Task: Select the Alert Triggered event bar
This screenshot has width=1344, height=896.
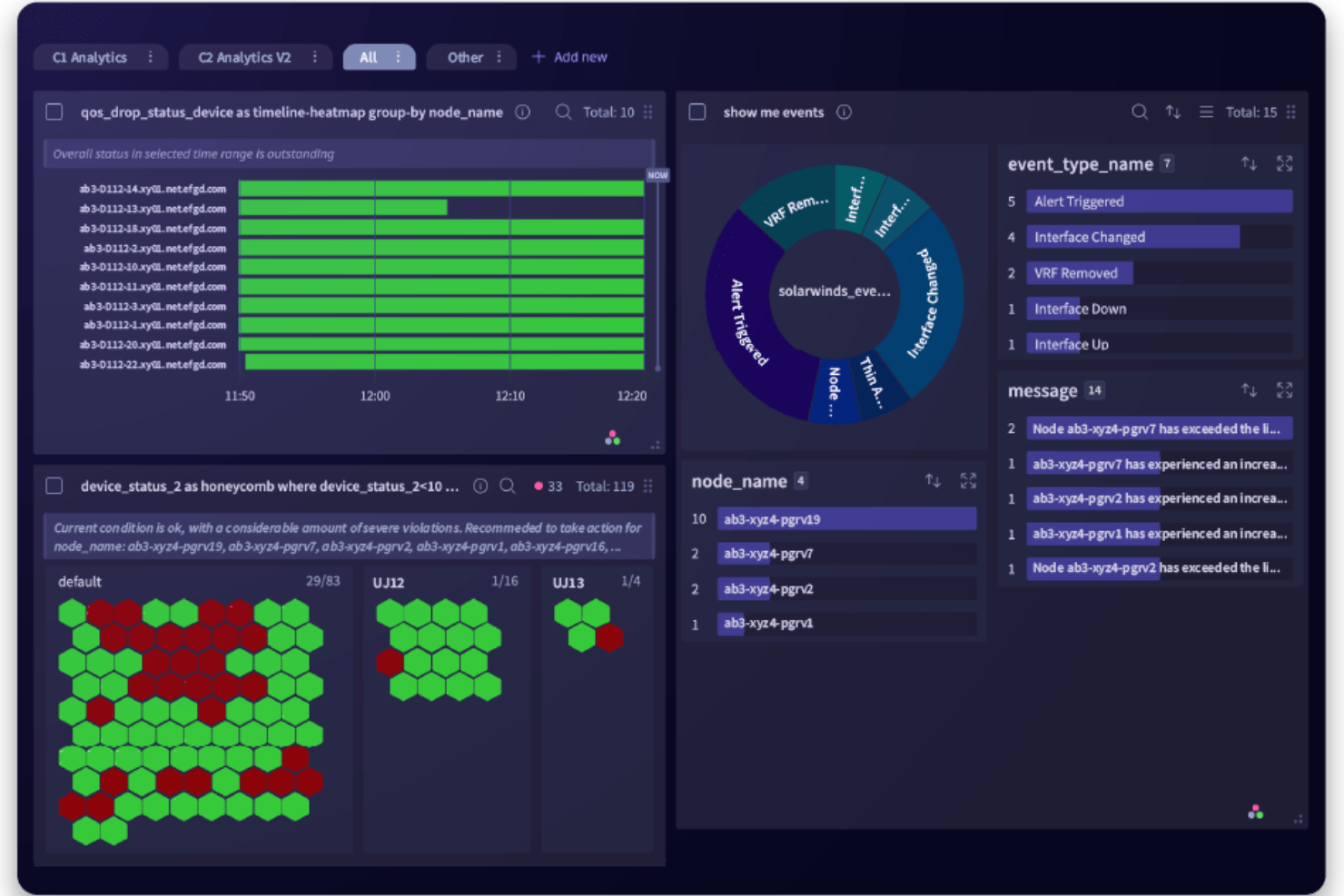Action: 1160,202
